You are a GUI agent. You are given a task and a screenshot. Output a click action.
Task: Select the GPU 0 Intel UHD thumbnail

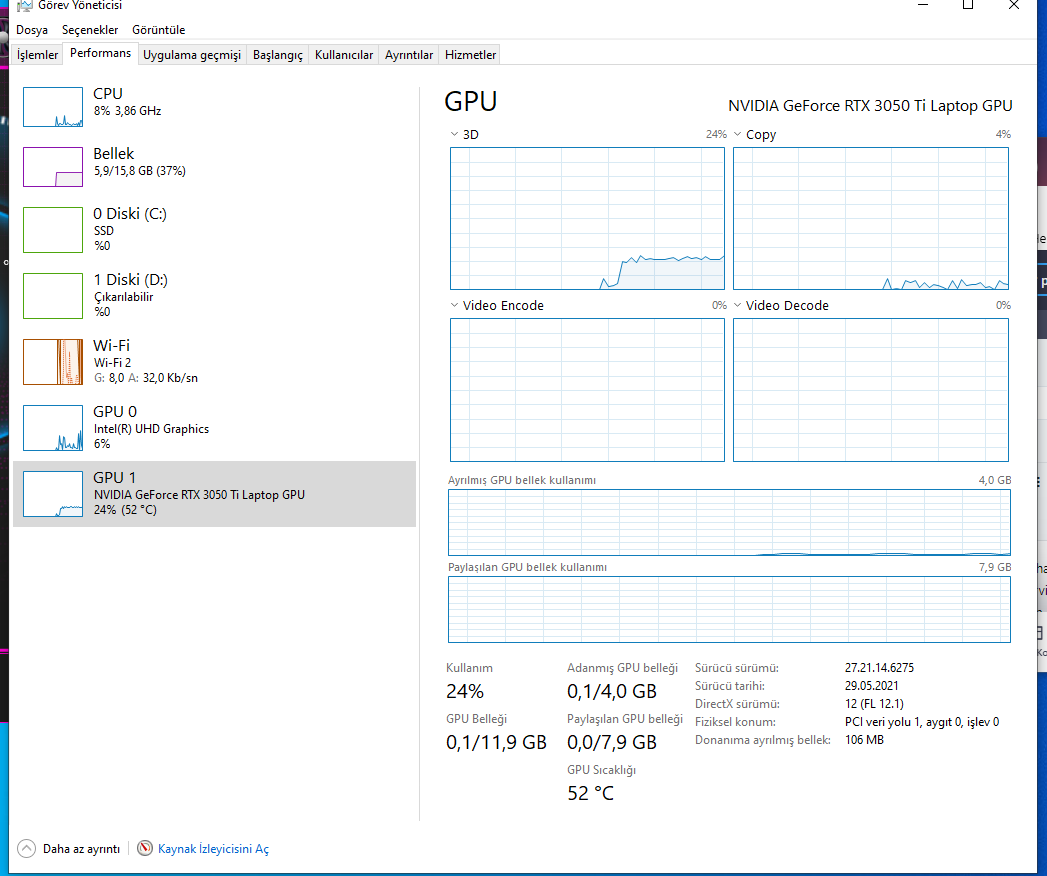point(53,428)
